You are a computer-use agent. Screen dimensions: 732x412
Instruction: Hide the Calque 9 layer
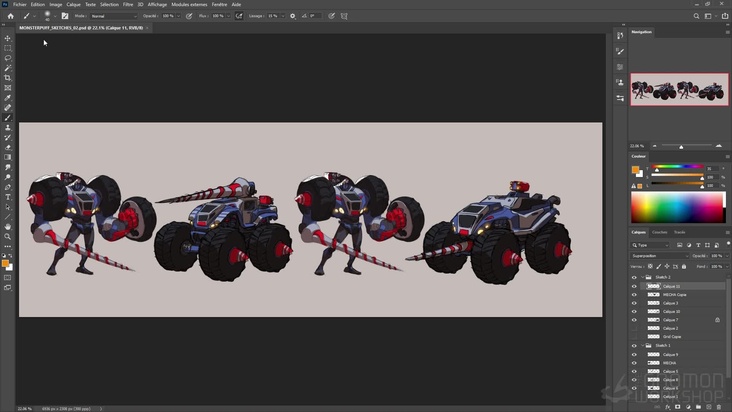634,355
